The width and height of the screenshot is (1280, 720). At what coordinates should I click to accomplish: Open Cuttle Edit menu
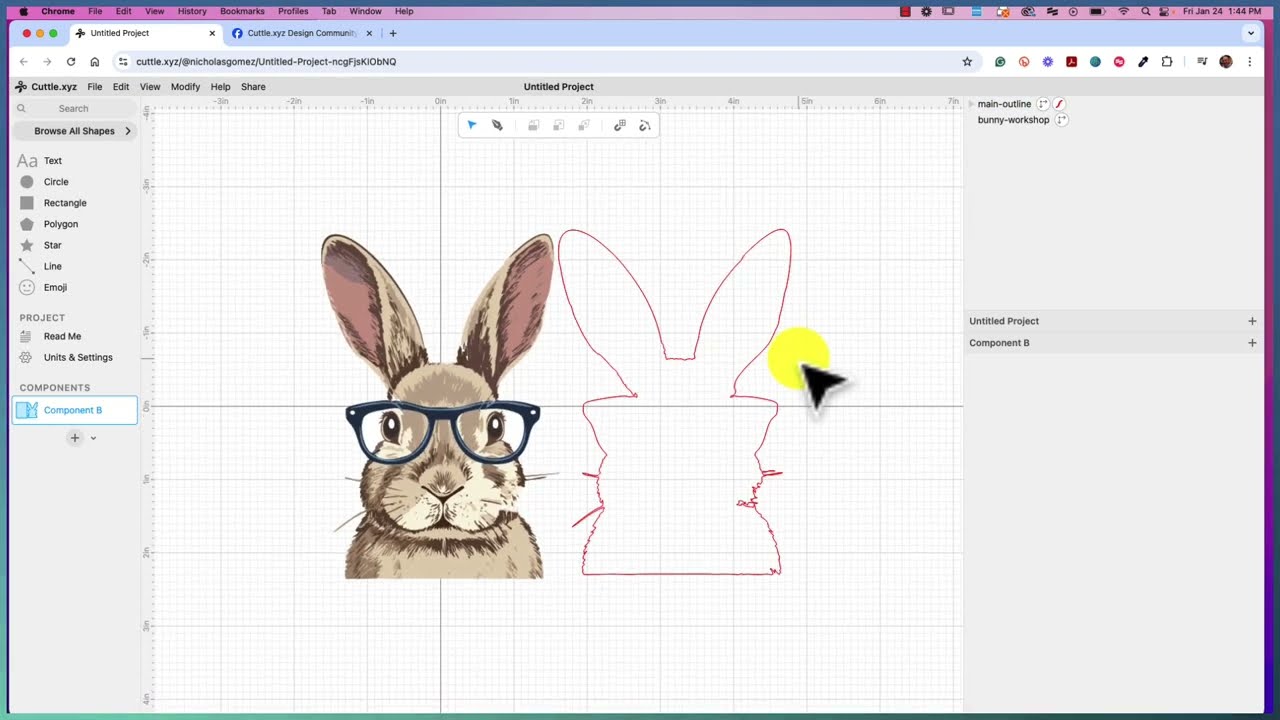point(121,87)
